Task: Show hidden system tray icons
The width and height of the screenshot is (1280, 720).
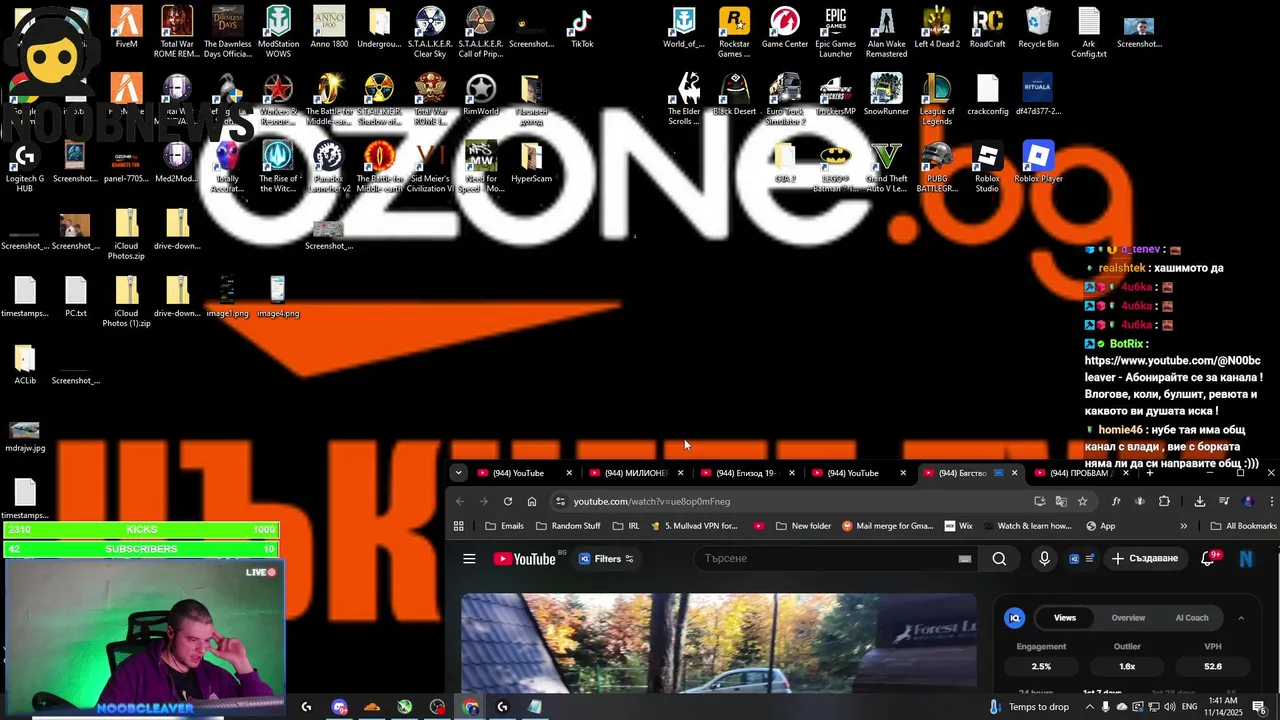Action: [x=1090, y=707]
